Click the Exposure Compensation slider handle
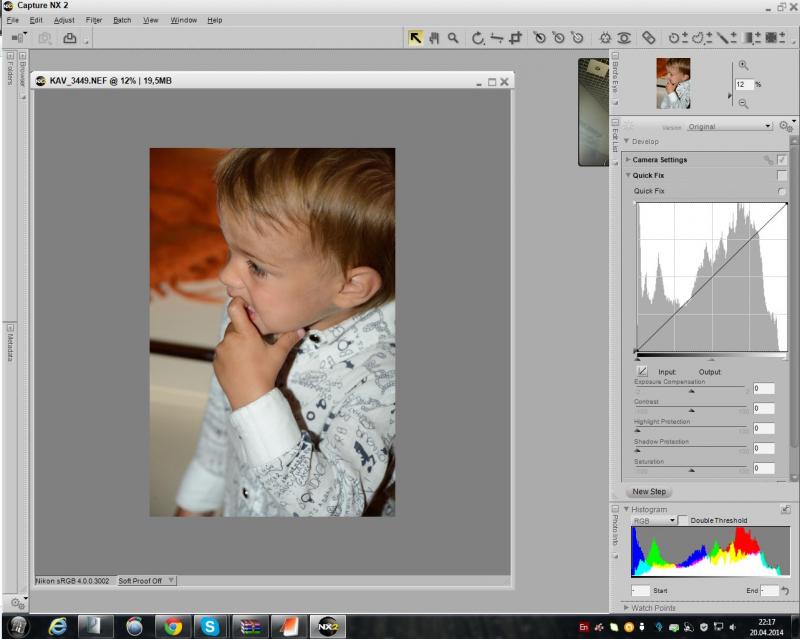The height and width of the screenshot is (639, 800). 691,391
